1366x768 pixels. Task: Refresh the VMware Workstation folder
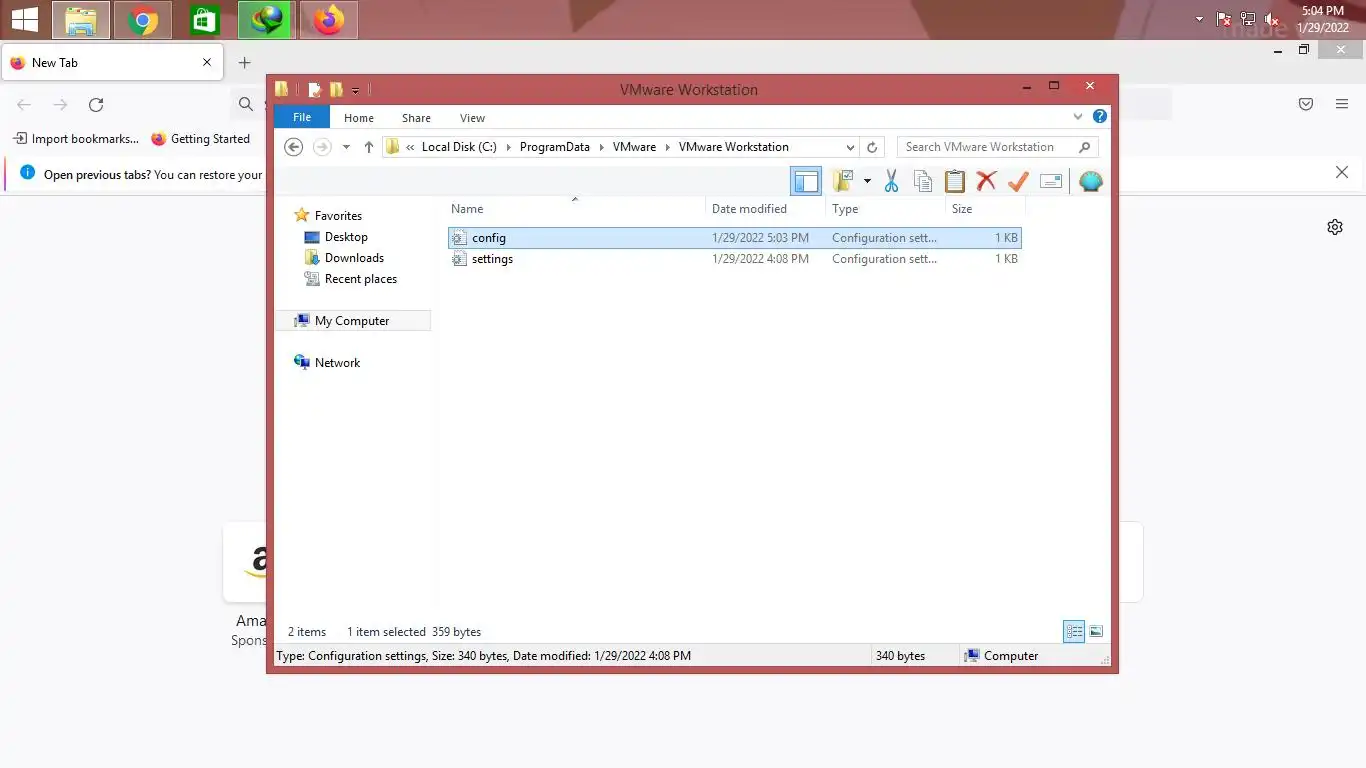tap(872, 147)
